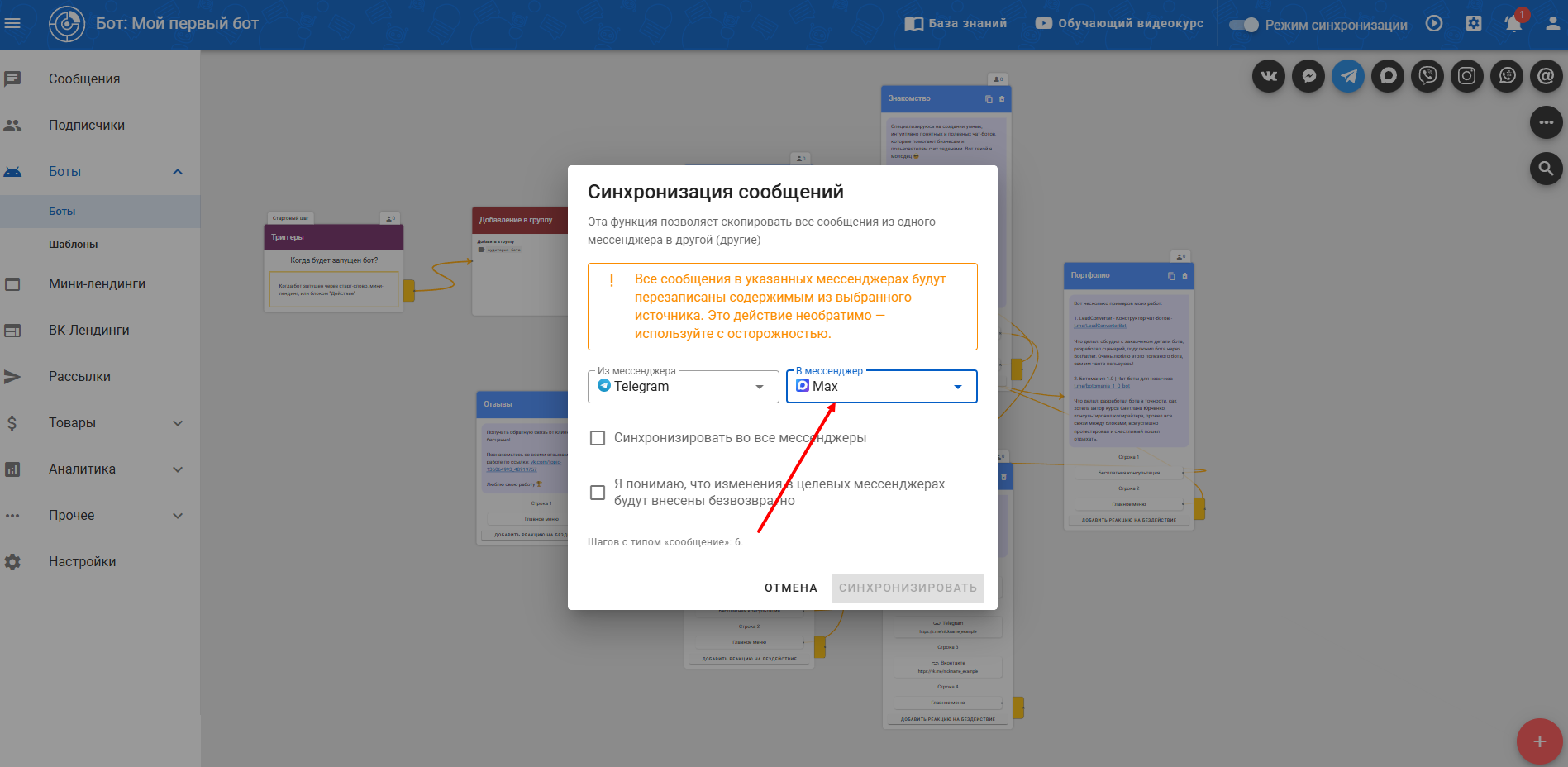Click the 'ОТМЕНА' button
The image size is (1568, 767).
pyautogui.click(x=790, y=588)
